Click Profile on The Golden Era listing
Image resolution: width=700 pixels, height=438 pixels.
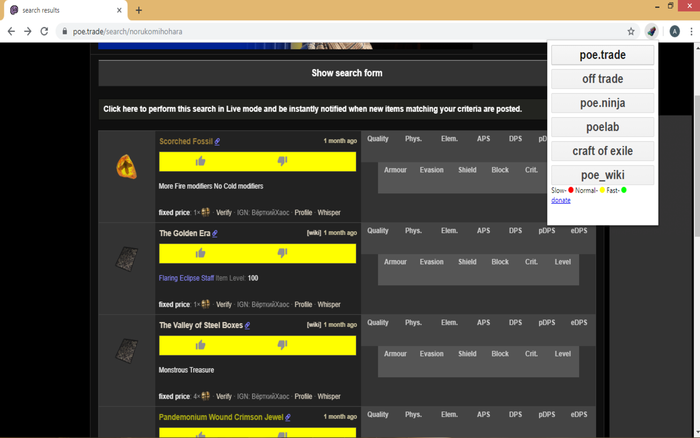pyautogui.click(x=303, y=305)
